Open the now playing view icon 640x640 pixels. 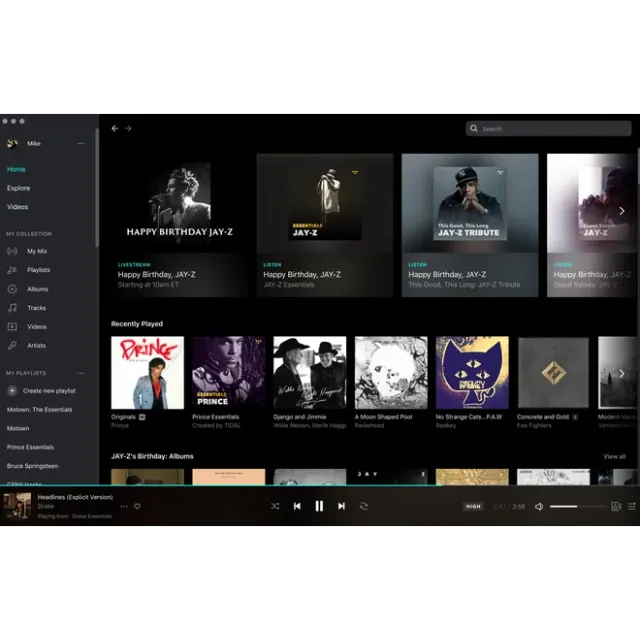click(616, 507)
